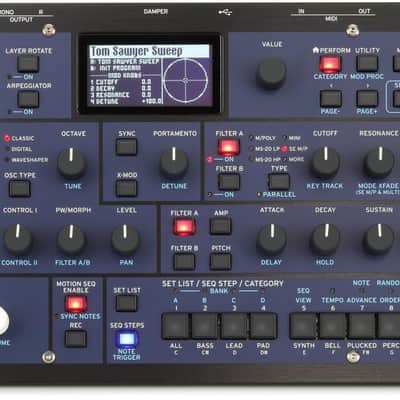Toggle the blue SEQ STEPS button
This screenshot has height=400, width=400.
tap(127, 339)
